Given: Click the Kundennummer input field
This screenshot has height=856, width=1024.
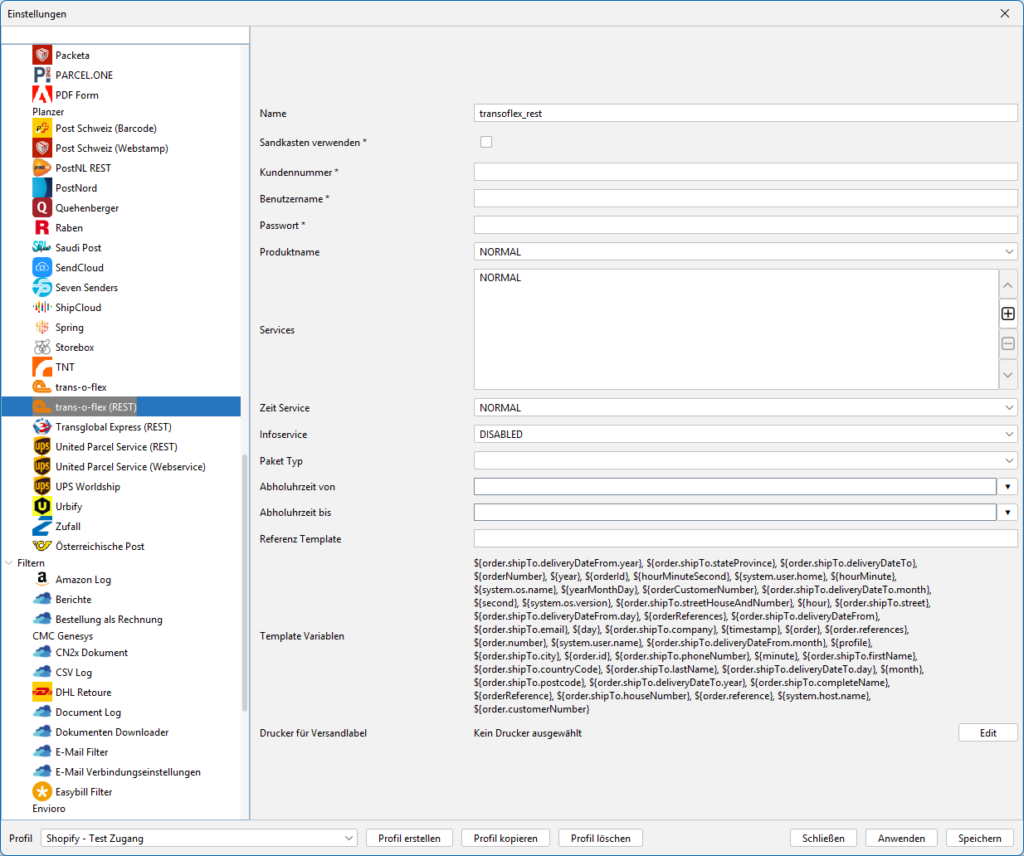Looking at the screenshot, I should pyautogui.click(x=745, y=172).
